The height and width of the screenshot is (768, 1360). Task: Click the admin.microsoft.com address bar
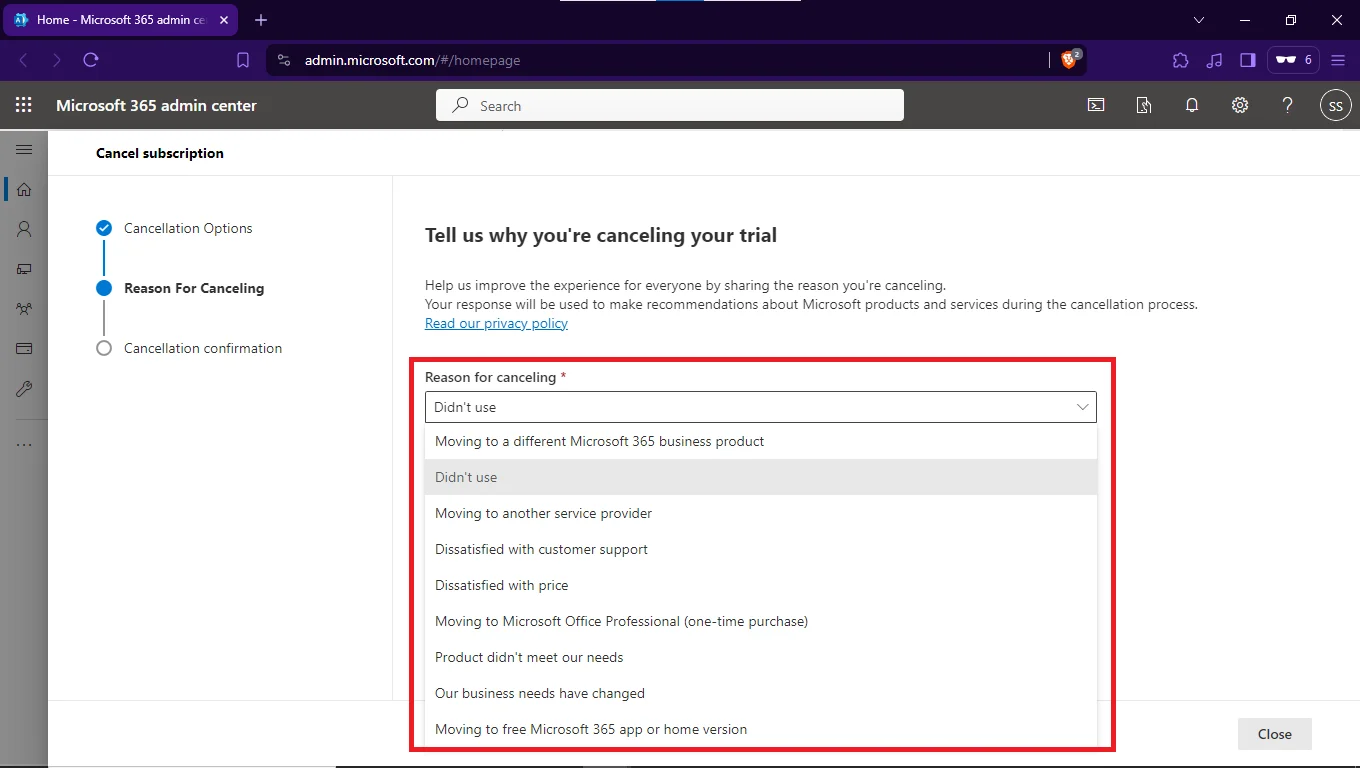point(660,60)
